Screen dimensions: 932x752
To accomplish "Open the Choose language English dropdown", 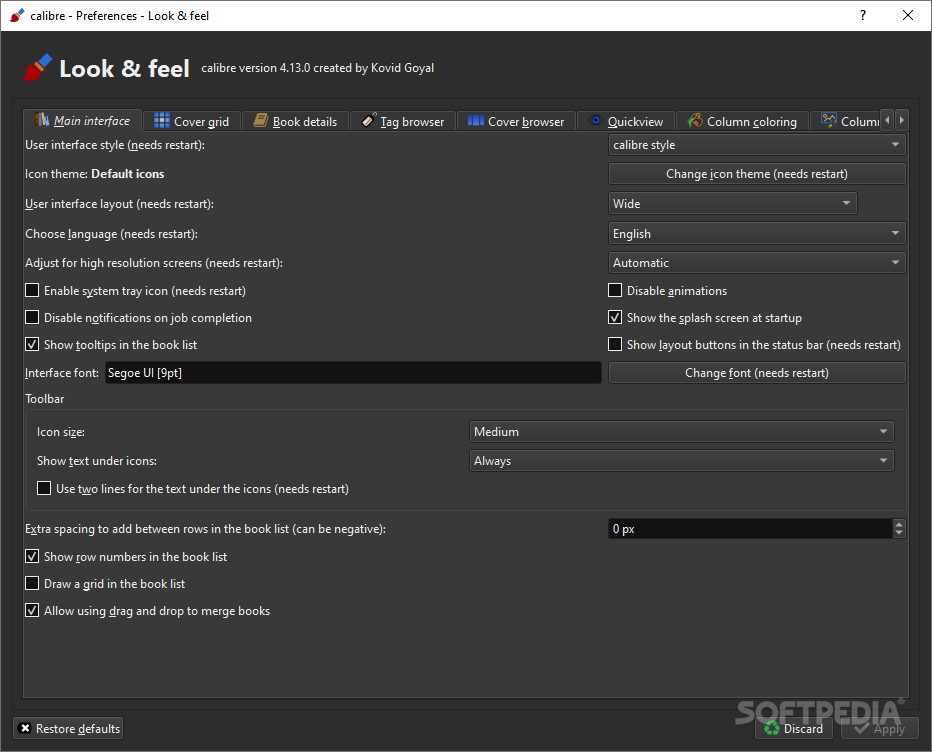I will (x=757, y=234).
